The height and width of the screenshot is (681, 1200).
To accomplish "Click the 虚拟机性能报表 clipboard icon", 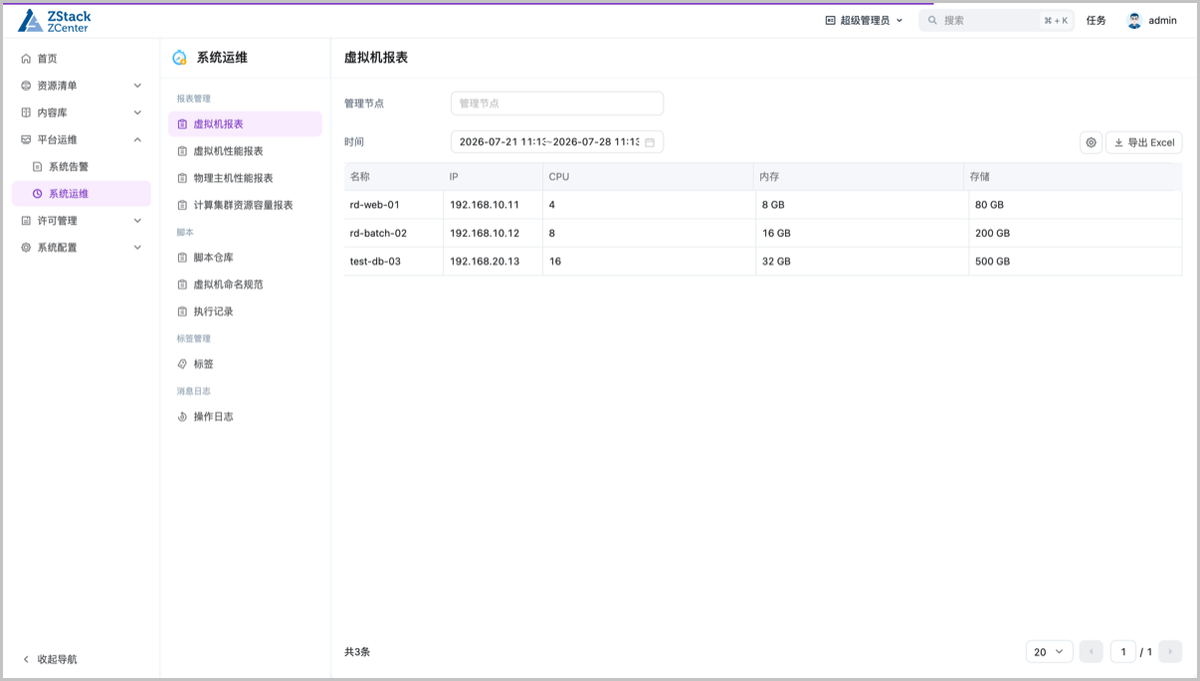I will point(182,151).
